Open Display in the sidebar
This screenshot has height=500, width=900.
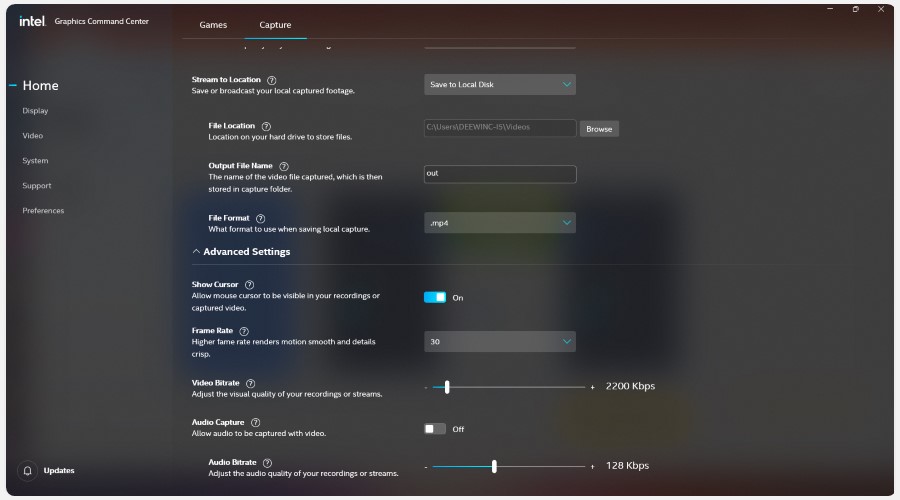(x=35, y=111)
